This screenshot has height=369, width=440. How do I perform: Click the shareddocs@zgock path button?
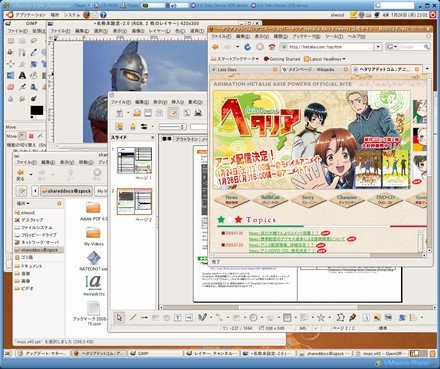point(66,191)
